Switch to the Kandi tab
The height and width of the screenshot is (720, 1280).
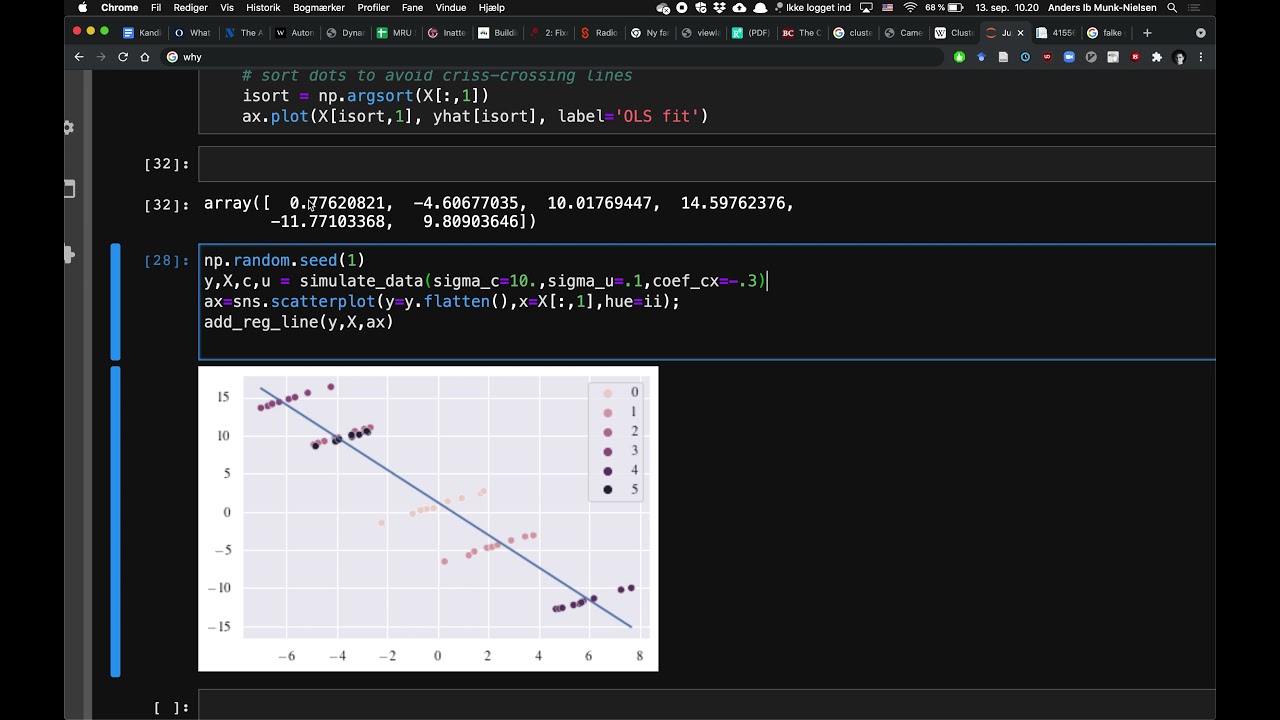click(x=141, y=33)
